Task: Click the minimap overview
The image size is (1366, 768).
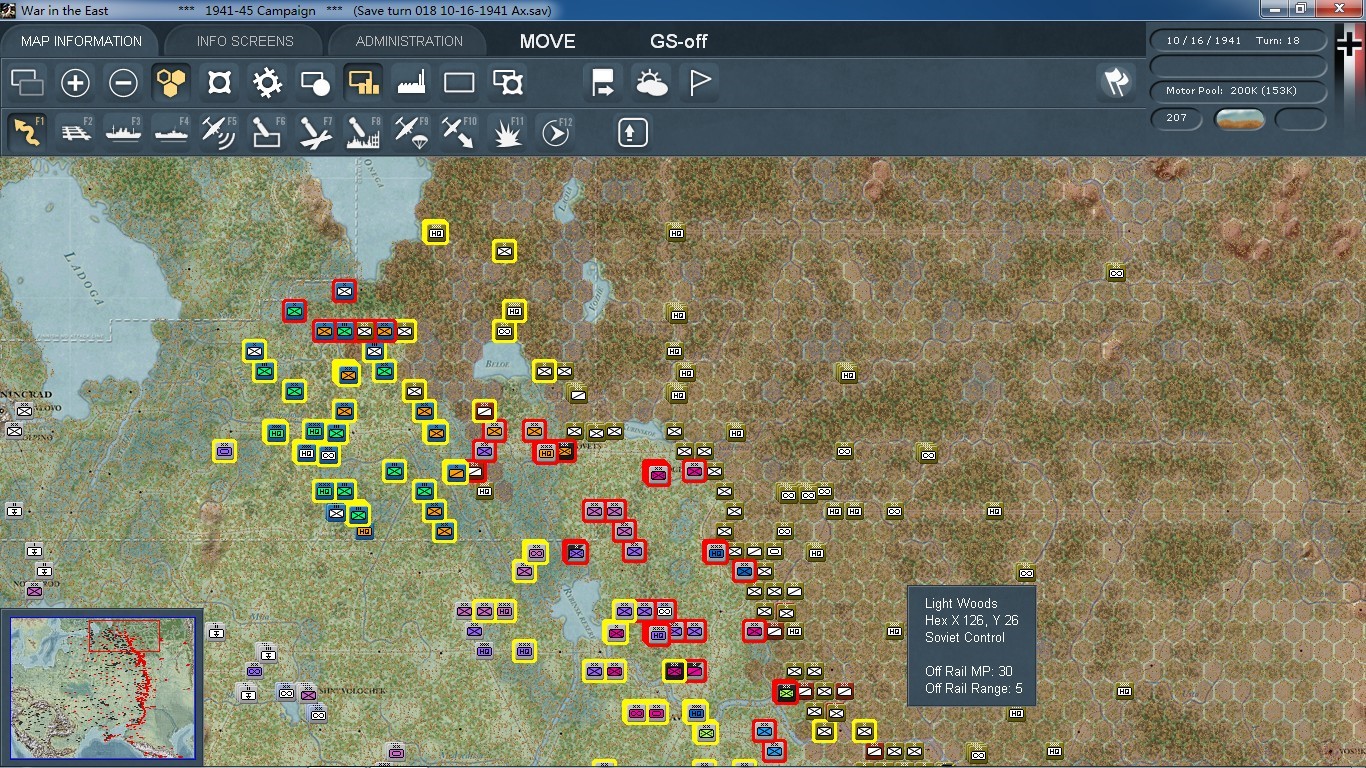Action: point(102,688)
